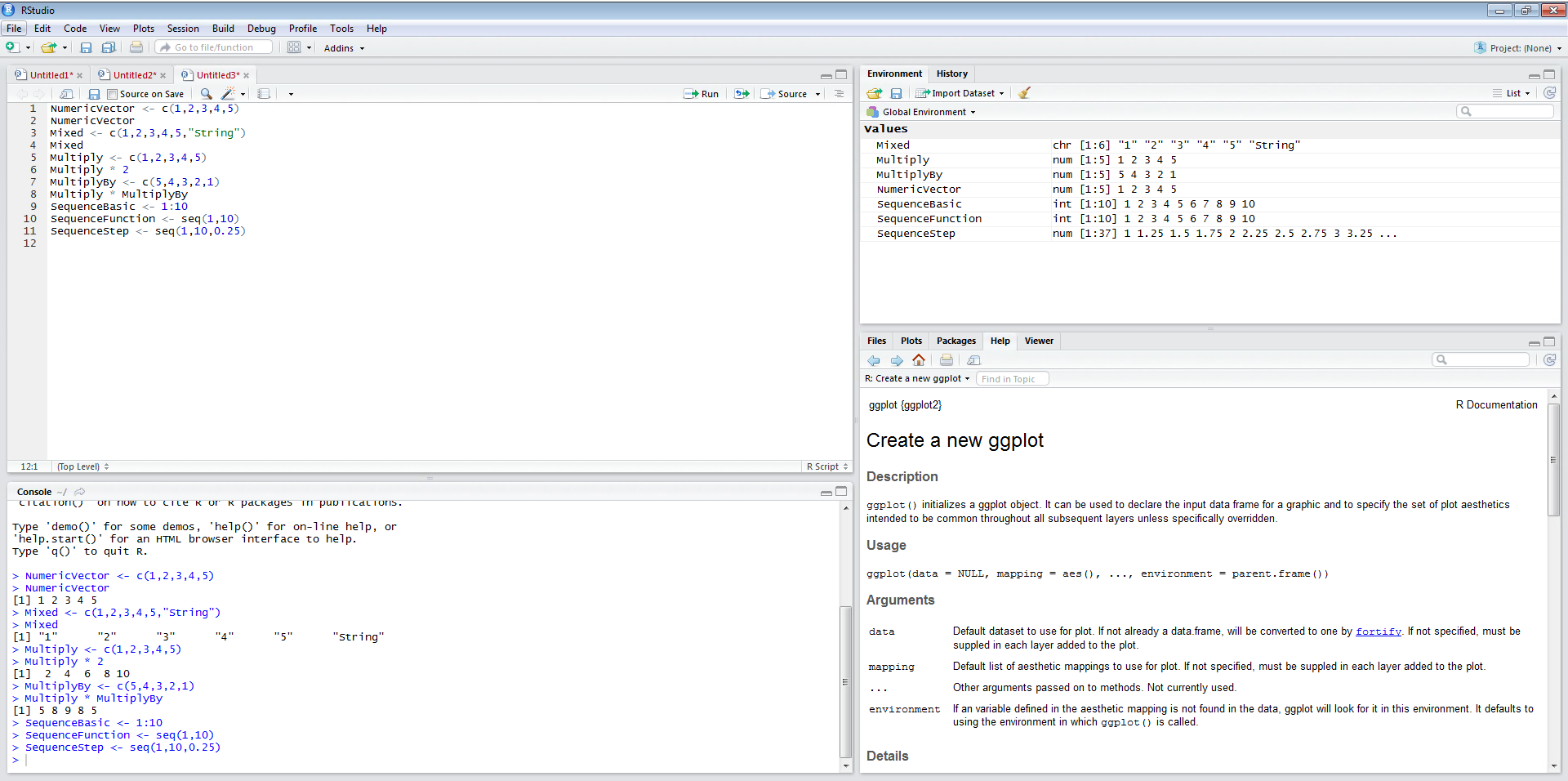Show the document outline icon
This screenshot has height=781, width=1568.
coord(839,94)
